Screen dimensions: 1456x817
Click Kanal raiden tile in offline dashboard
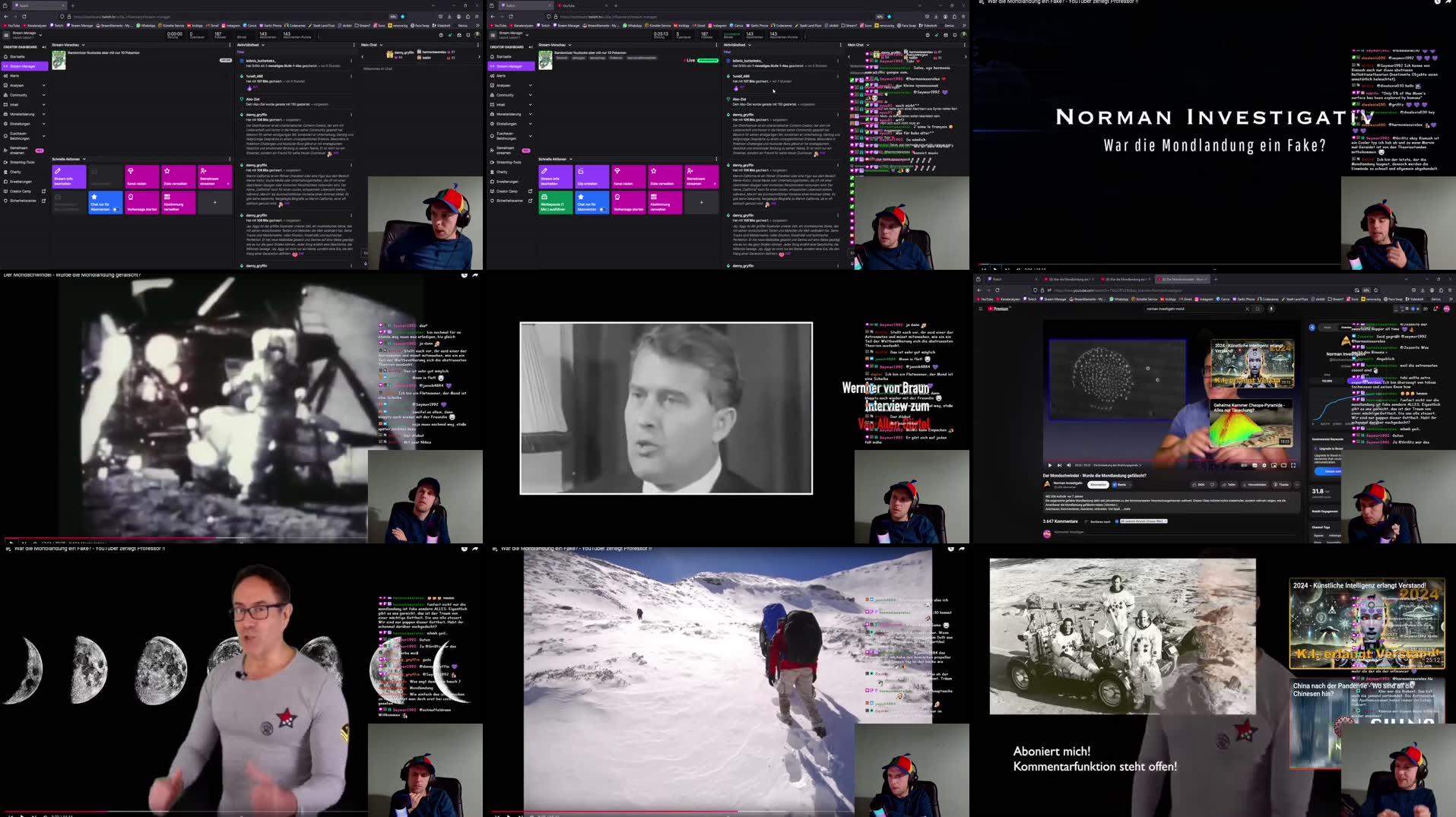tap(141, 176)
